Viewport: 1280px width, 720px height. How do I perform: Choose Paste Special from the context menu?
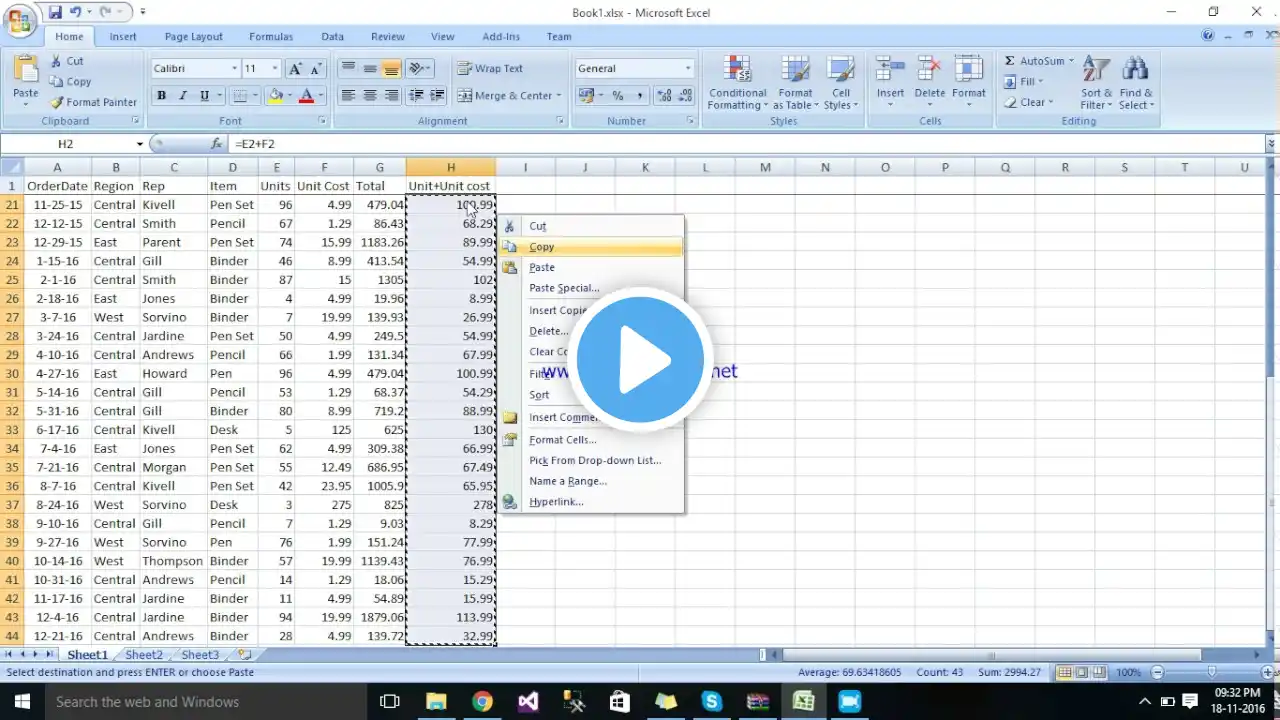[x=564, y=288]
